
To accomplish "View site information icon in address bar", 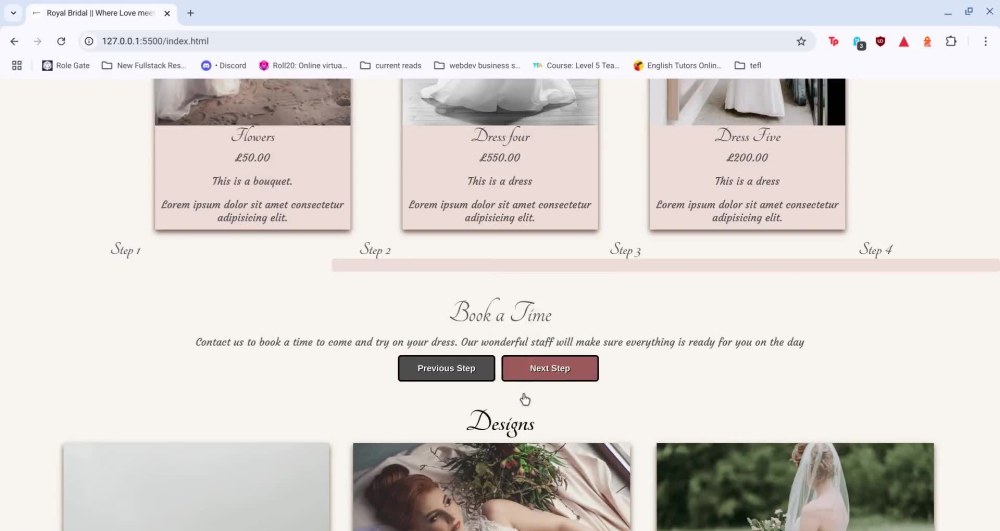I will tap(89, 41).
